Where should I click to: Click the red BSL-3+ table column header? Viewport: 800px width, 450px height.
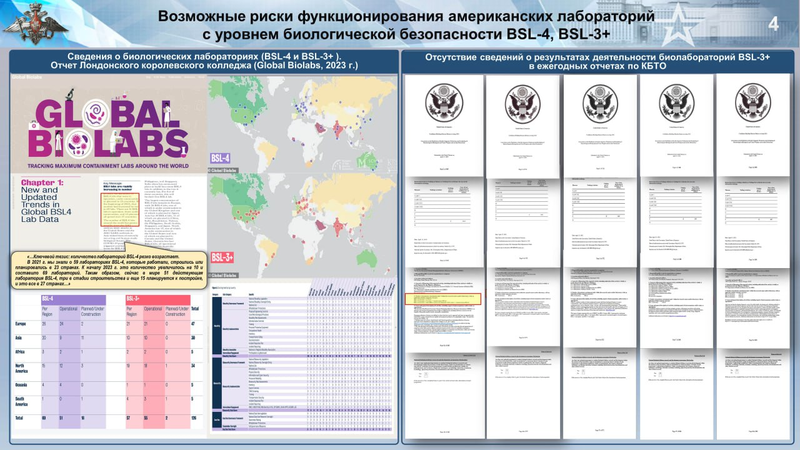[x=158, y=299]
